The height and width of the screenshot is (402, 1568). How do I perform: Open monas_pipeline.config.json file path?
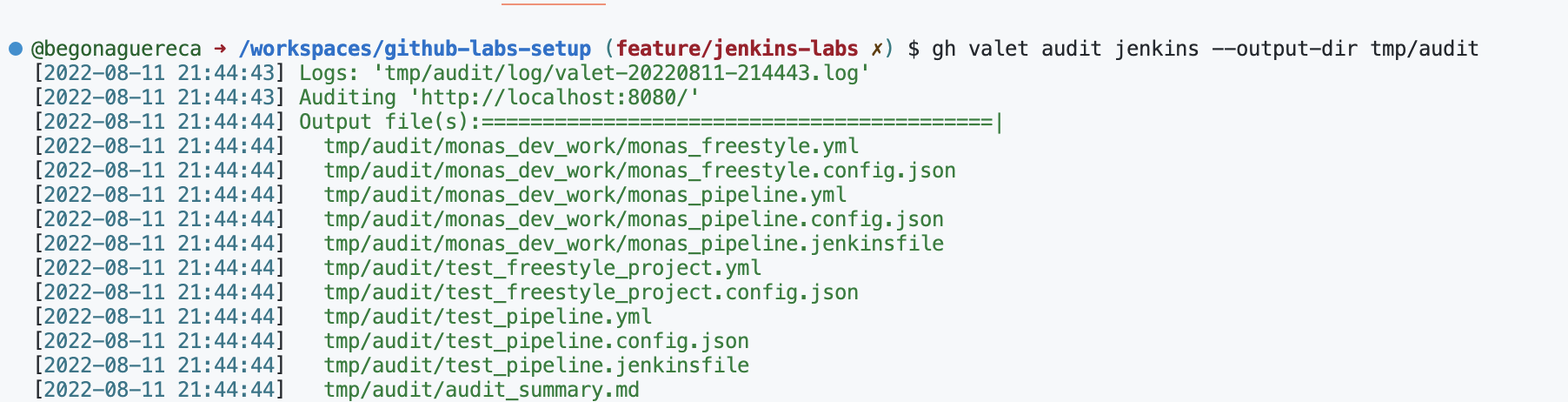(634, 219)
